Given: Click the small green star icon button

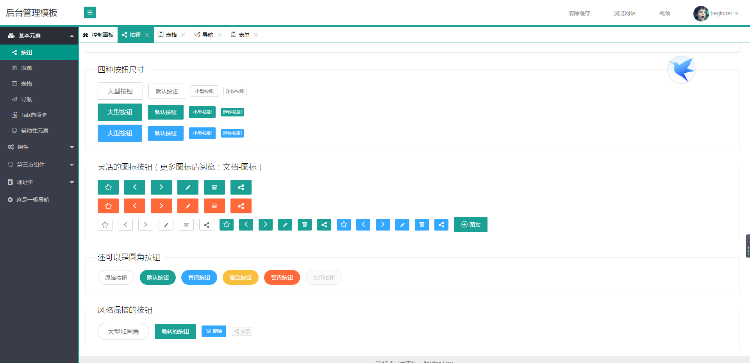Looking at the screenshot, I should point(227,224).
